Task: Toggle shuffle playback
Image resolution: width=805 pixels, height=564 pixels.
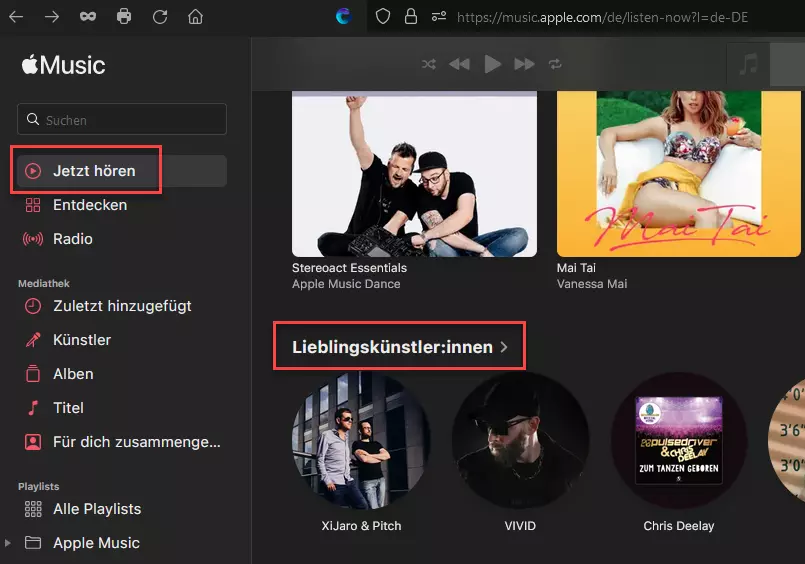Action: click(x=429, y=64)
